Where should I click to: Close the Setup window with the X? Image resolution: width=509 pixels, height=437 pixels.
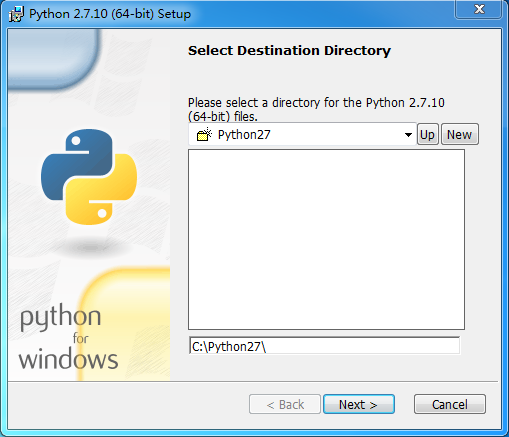(479, 9)
